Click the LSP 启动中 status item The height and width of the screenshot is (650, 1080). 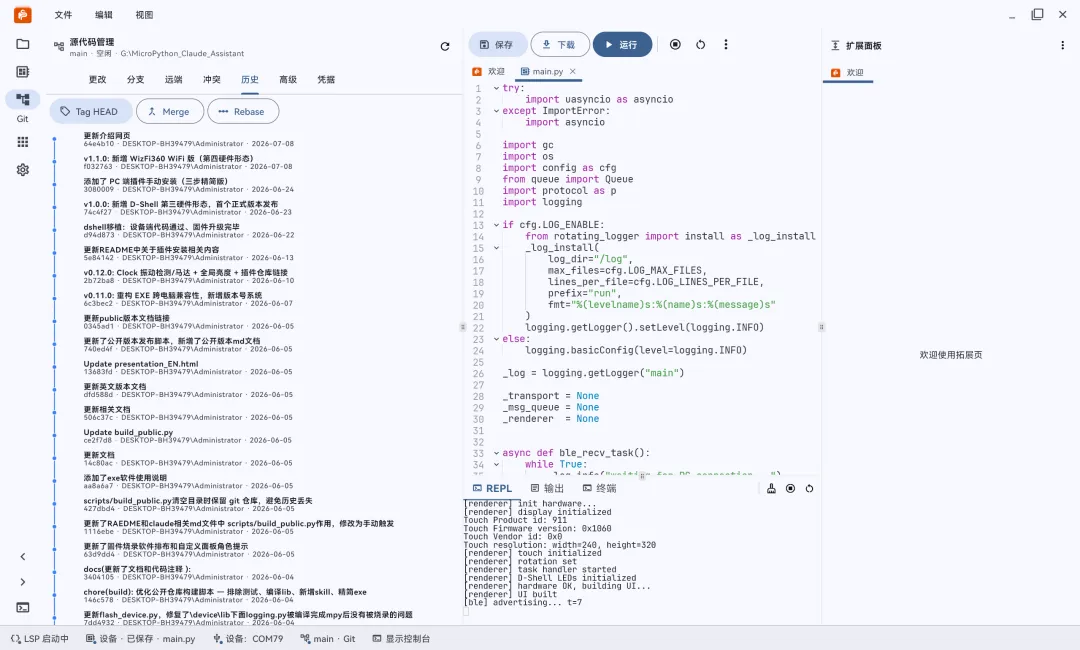tap(40, 638)
